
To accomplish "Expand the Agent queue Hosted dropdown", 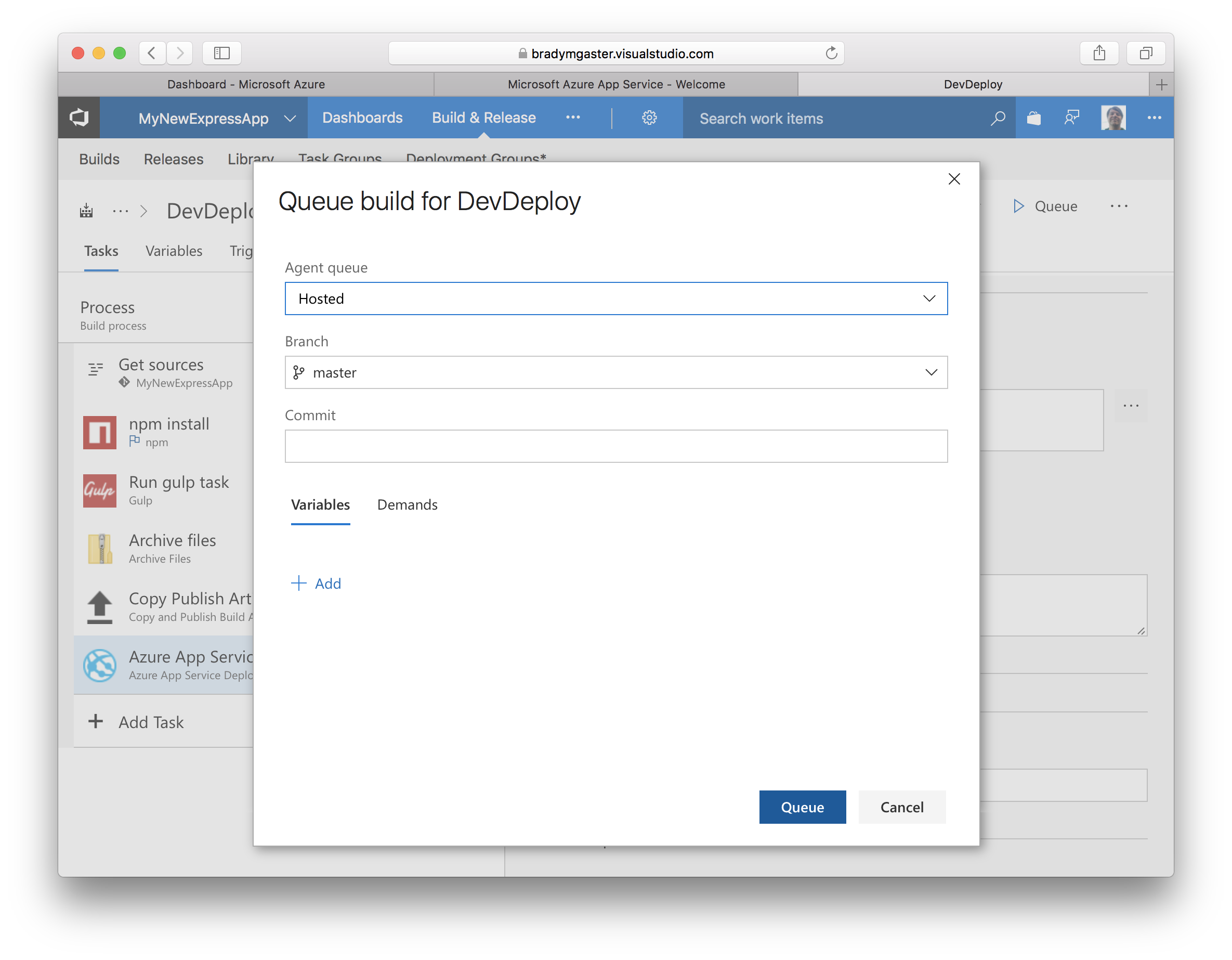I will [616, 299].
